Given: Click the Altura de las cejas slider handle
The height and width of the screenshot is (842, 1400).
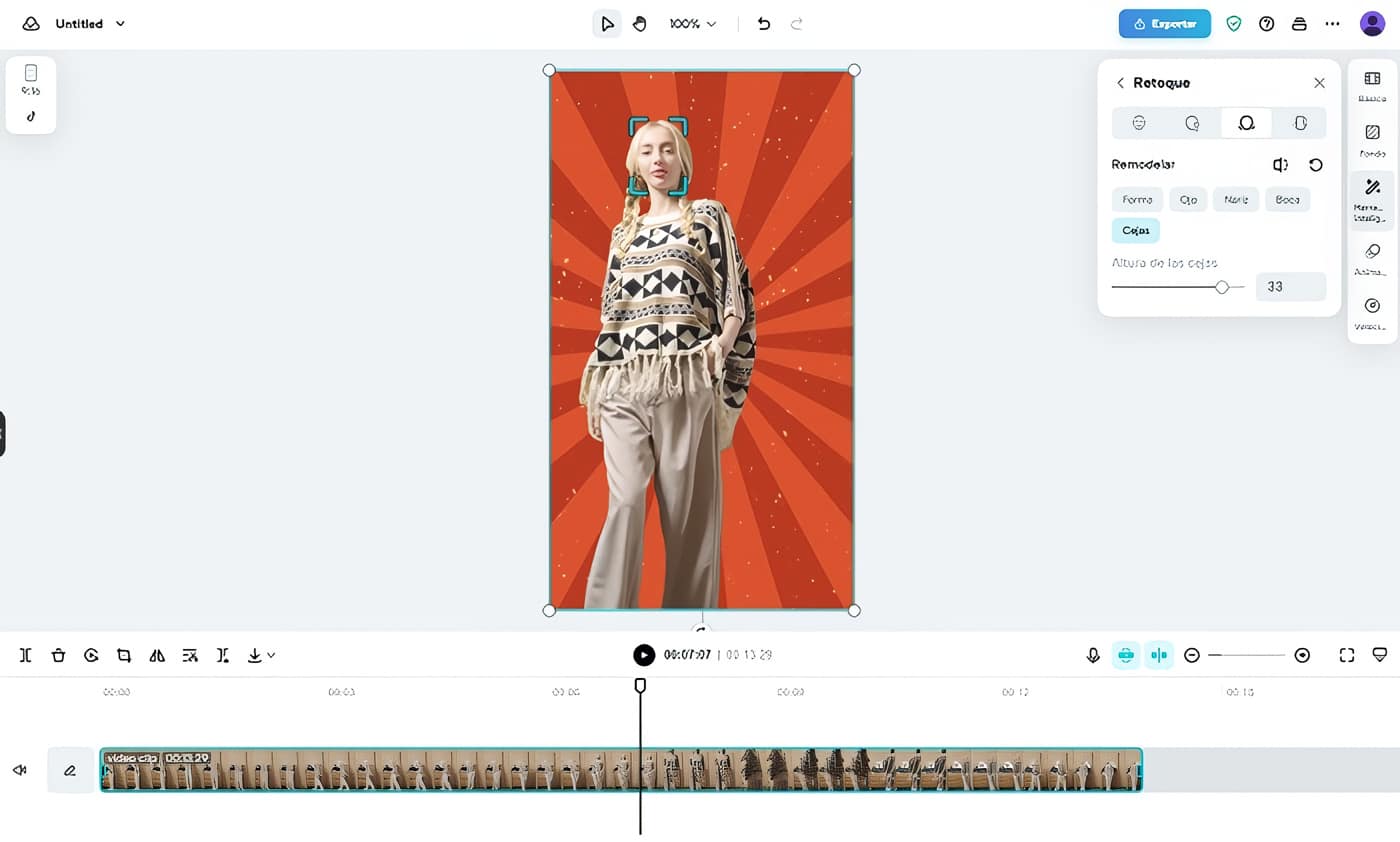Looking at the screenshot, I should pos(1222,287).
